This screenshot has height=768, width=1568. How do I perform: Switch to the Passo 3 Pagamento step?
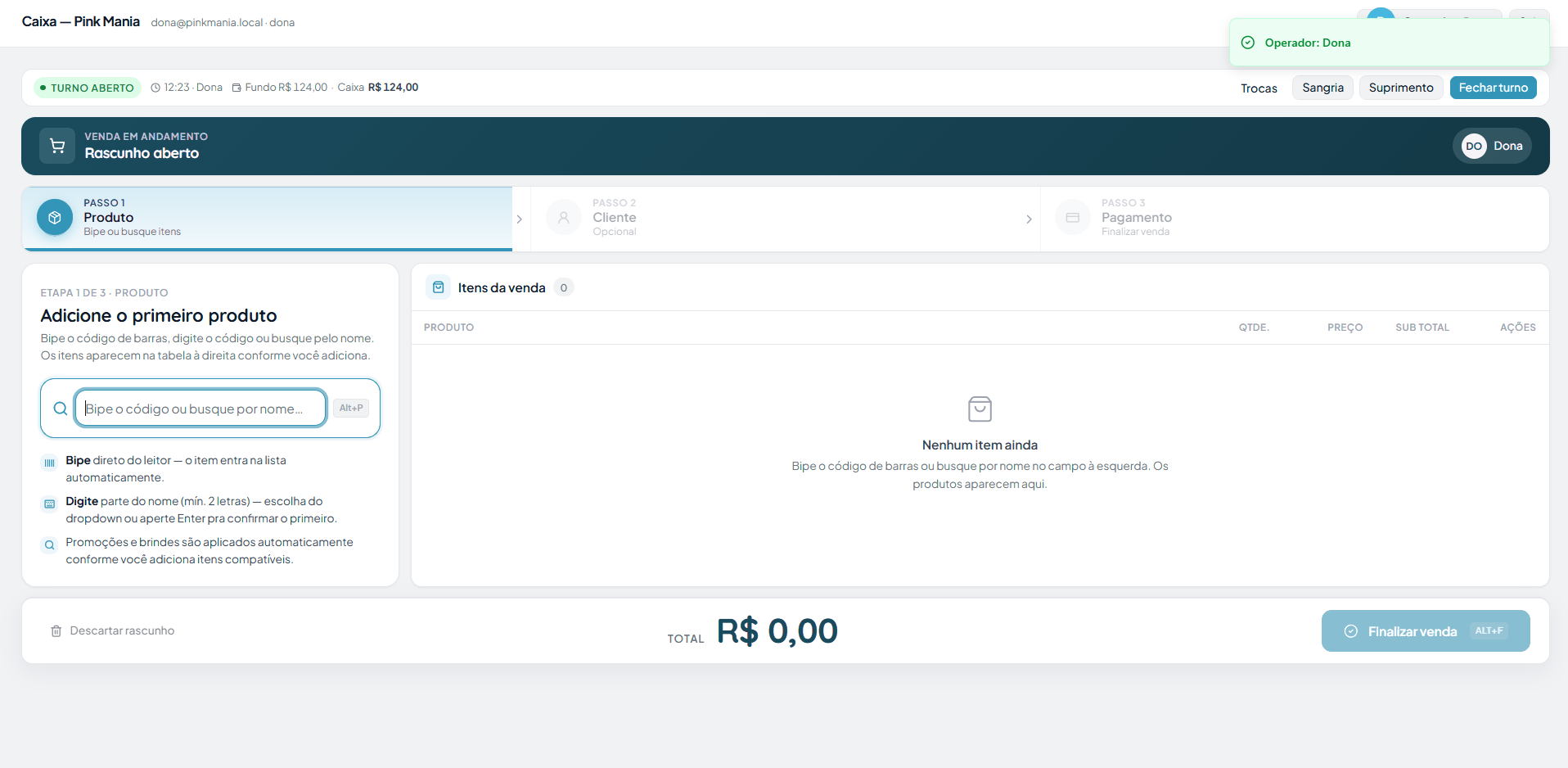[x=1295, y=219]
